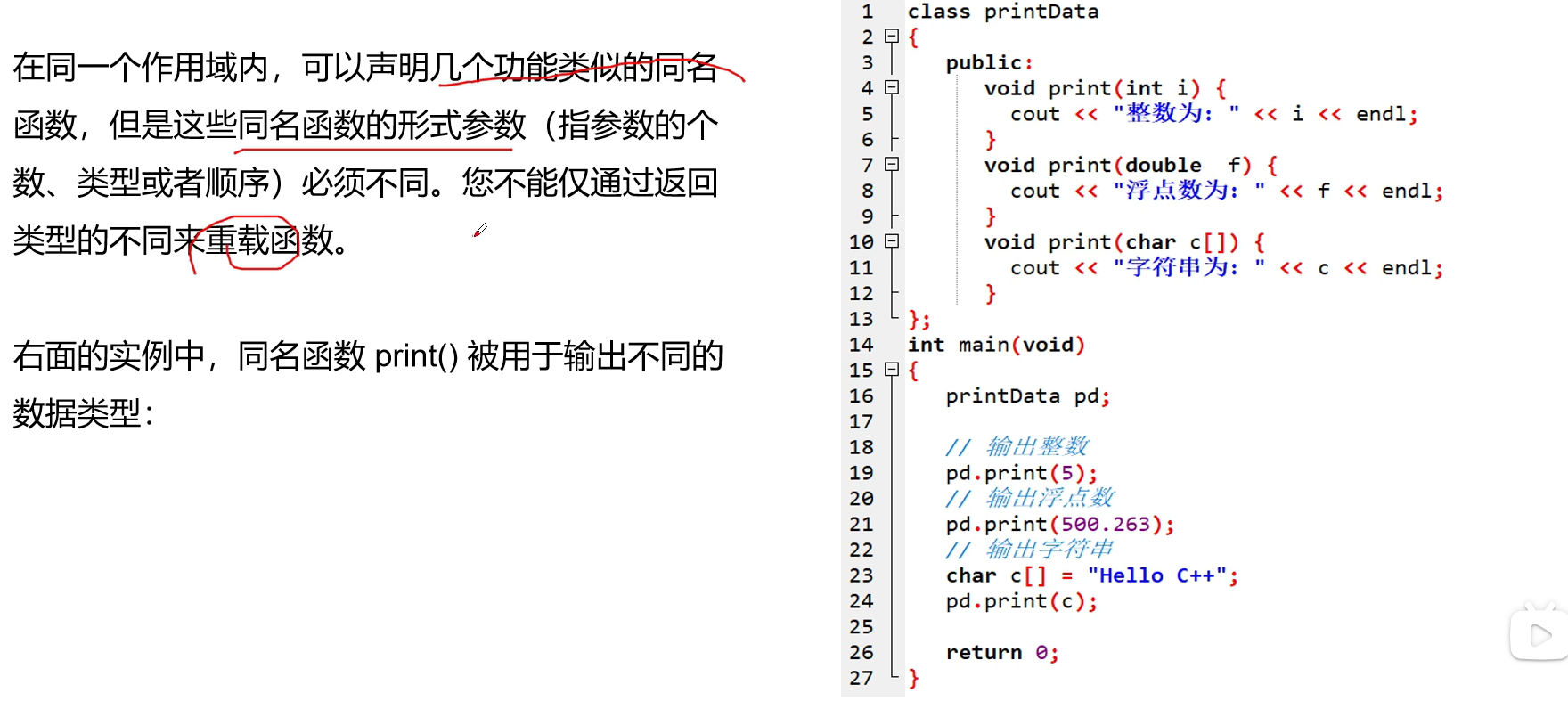This screenshot has height=701, width=1568.
Task: Click the public: keyword in the code
Action: pos(989,62)
